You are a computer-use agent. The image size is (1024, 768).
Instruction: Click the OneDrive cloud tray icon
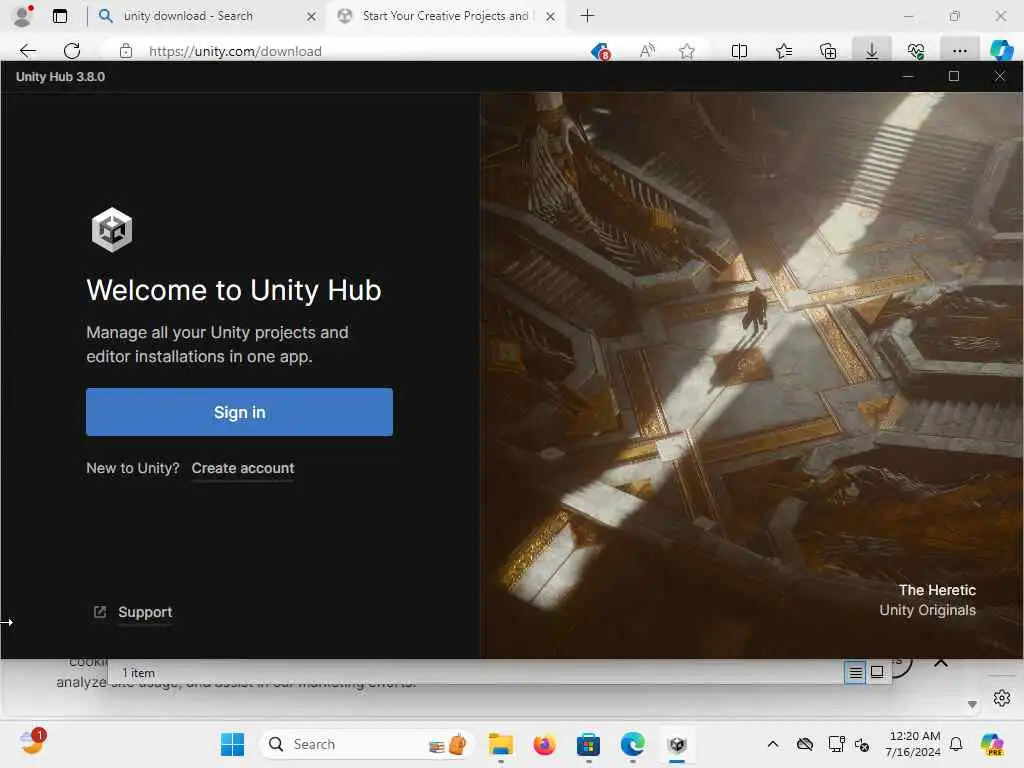click(x=805, y=744)
